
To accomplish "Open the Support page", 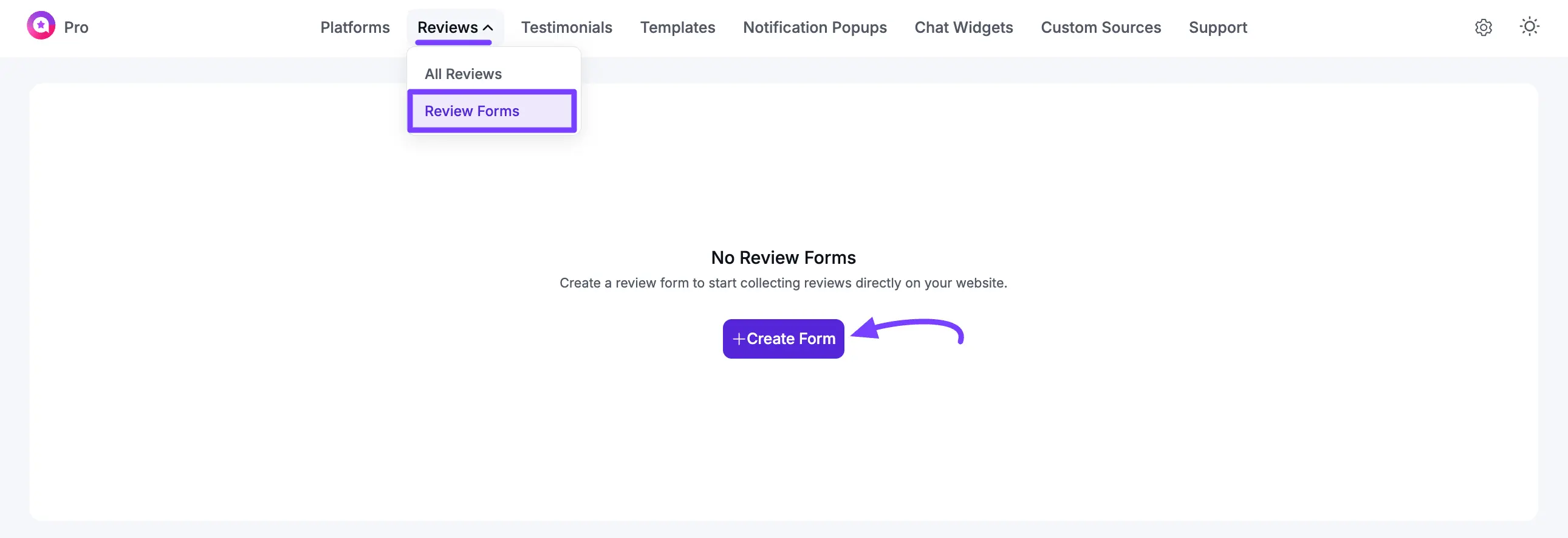I will (1217, 27).
